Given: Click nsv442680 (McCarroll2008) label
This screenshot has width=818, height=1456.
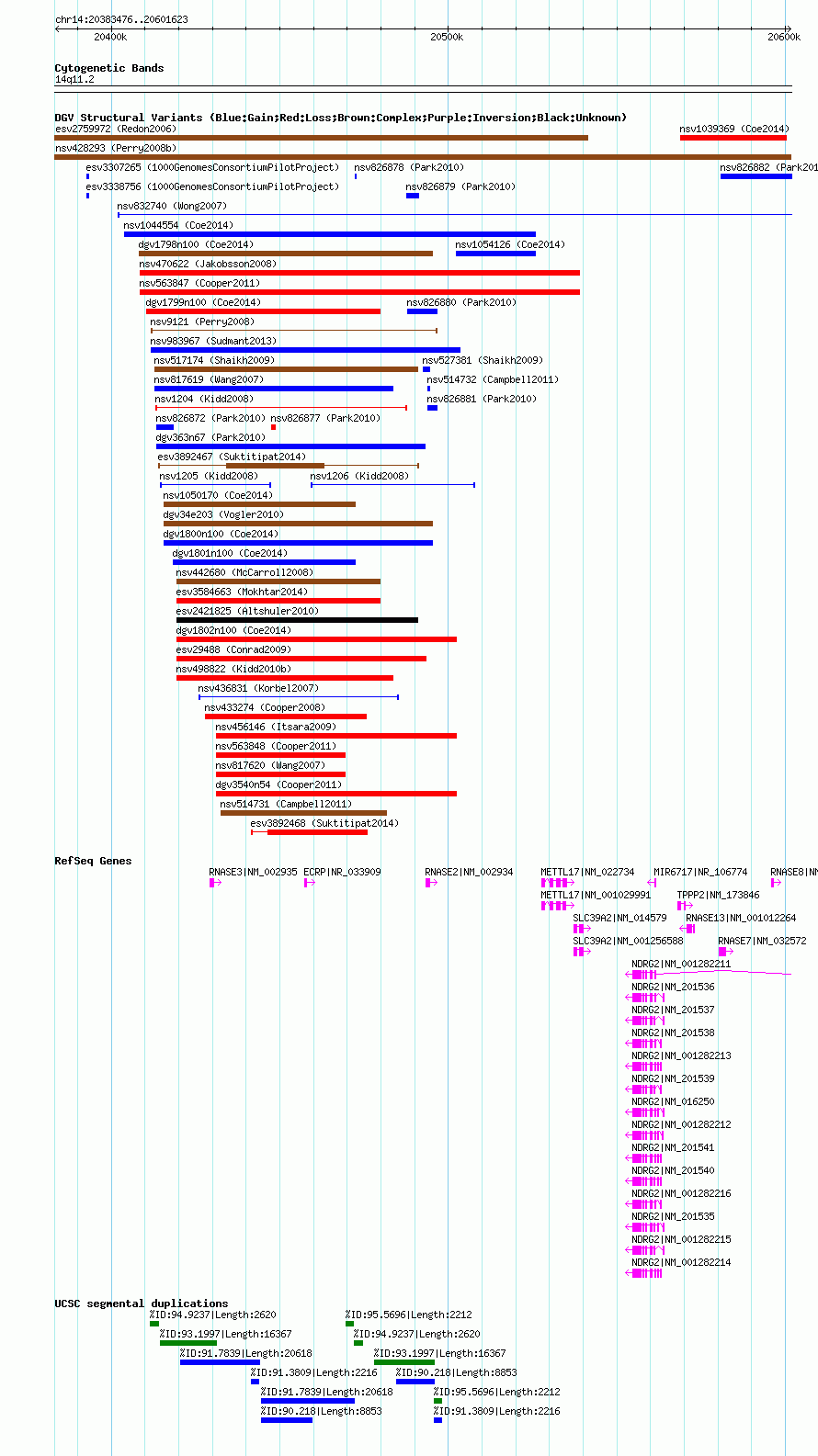Looking at the screenshot, I should coord(244,572).
